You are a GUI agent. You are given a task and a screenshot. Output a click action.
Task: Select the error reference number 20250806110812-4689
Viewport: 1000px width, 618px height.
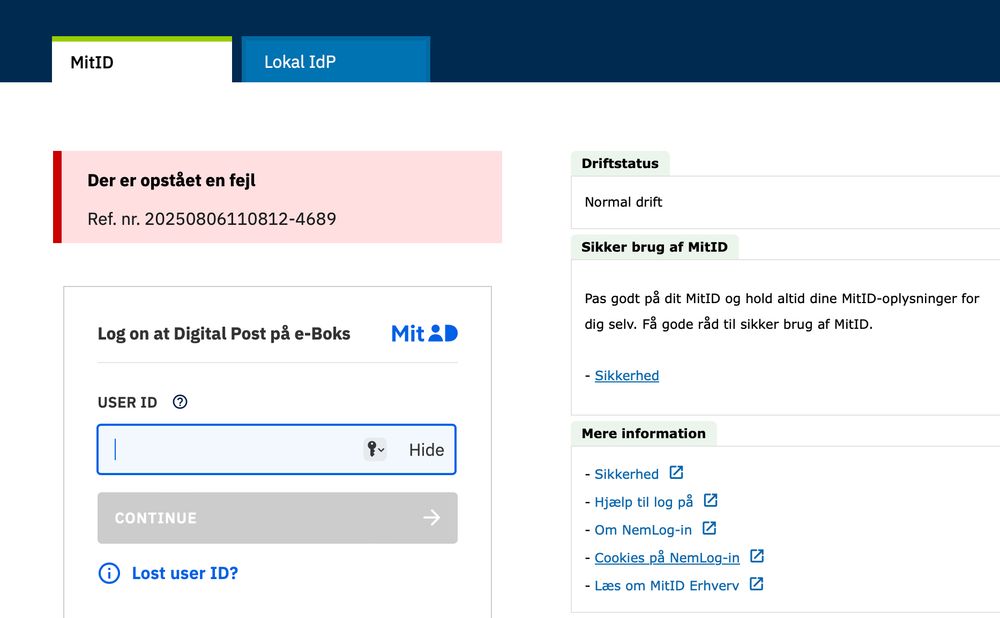240,219
